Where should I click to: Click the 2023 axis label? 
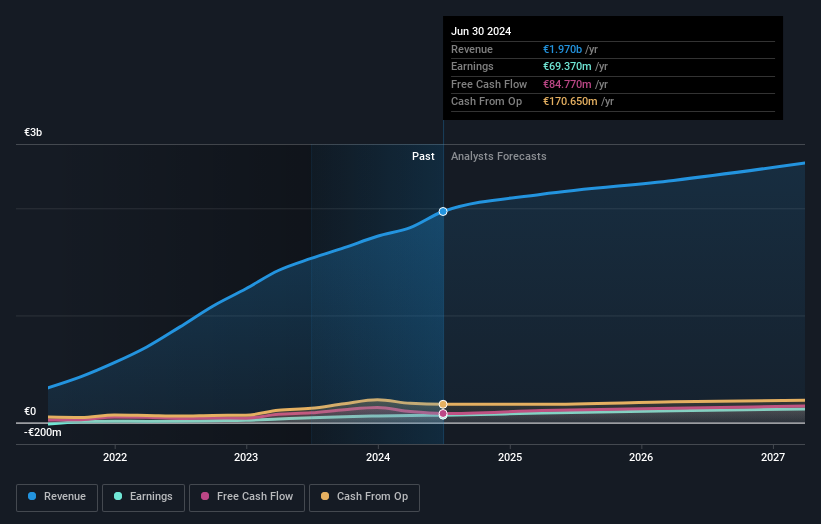pos(246,457)
